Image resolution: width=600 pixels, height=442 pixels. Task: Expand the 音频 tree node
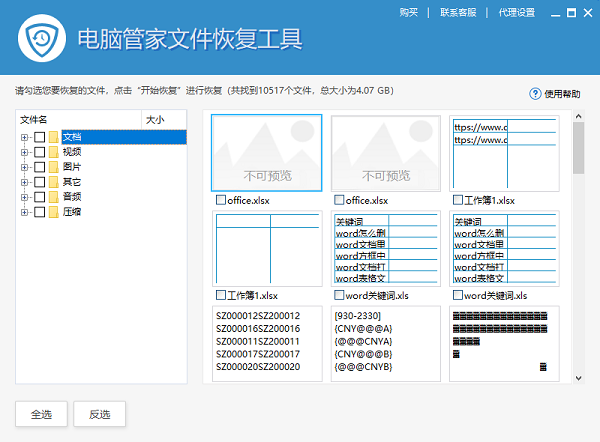(x=24, y=197)
